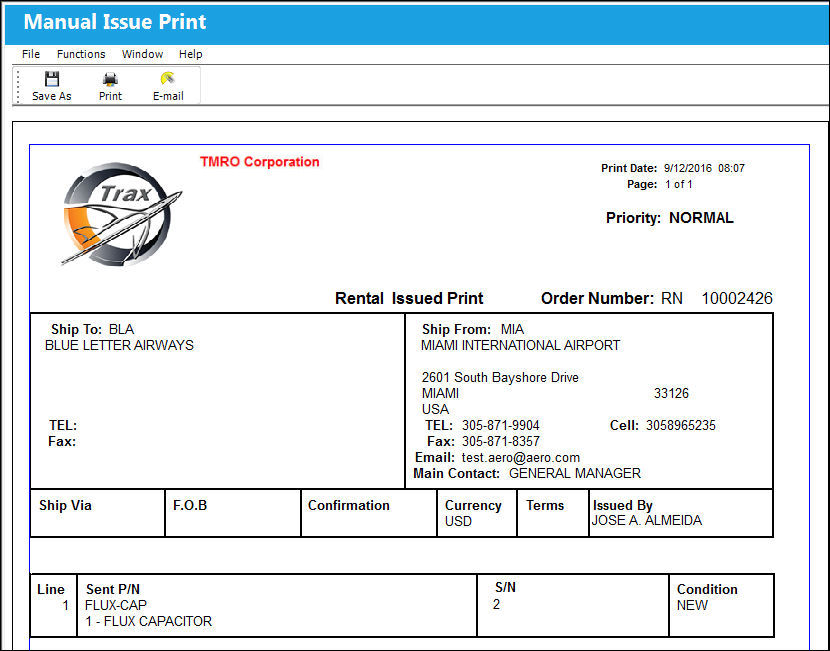Image resolution: width=830 pixels, height=651 pixels.
Task: Click the Line number 1 cell
Action: [x=66, y=605]
